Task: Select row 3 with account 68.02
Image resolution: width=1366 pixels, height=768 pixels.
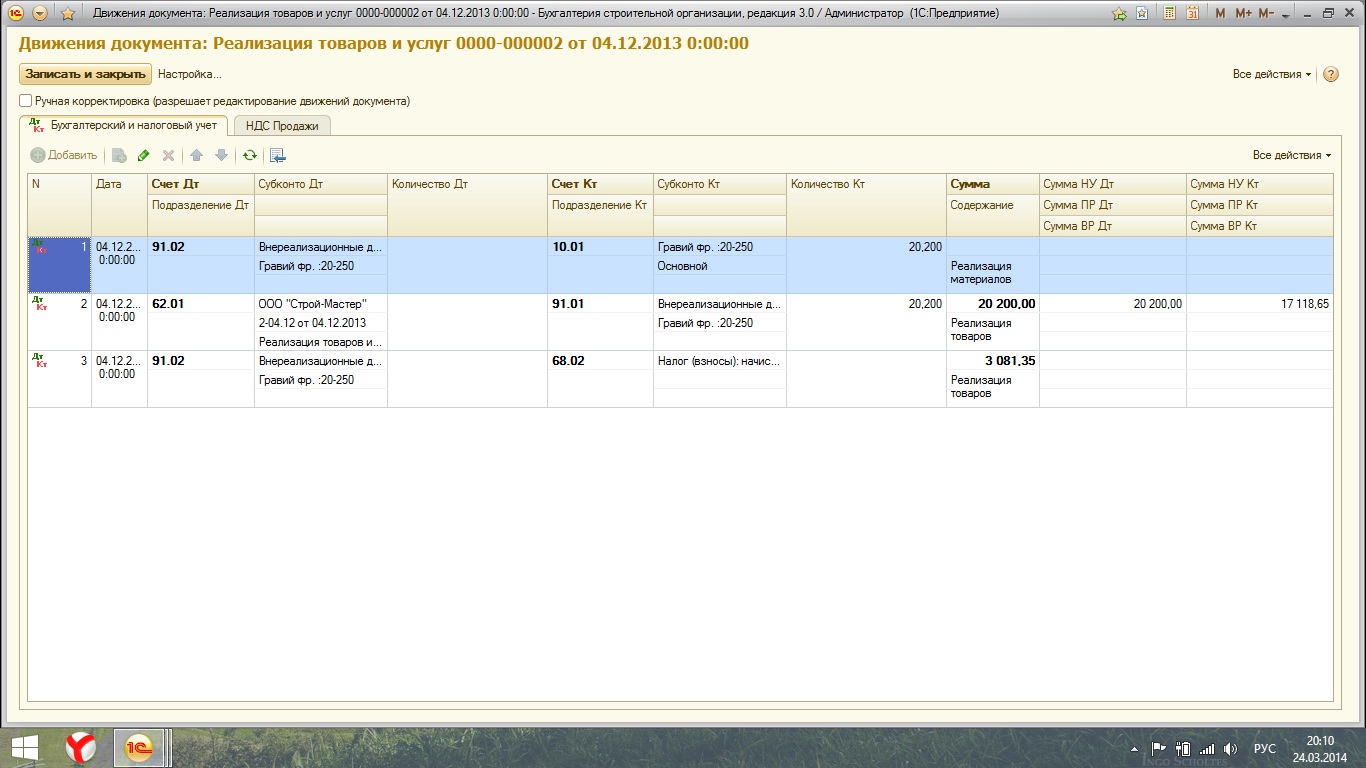Action: (568, 361)
